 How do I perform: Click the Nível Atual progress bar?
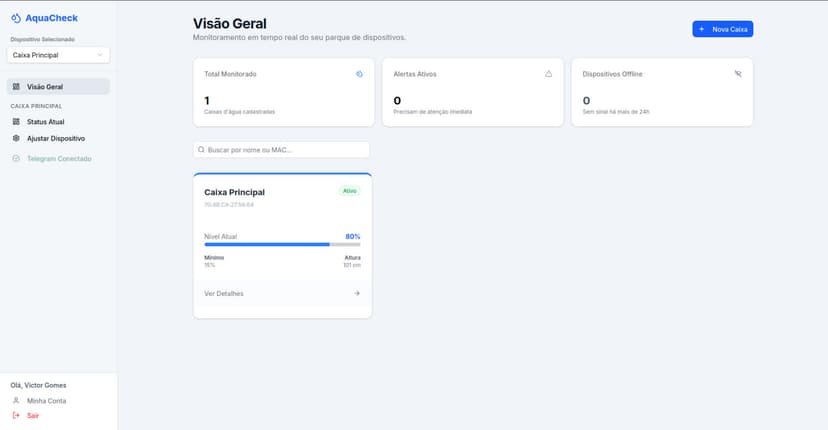pyautogui.click(x=282, y=244)
